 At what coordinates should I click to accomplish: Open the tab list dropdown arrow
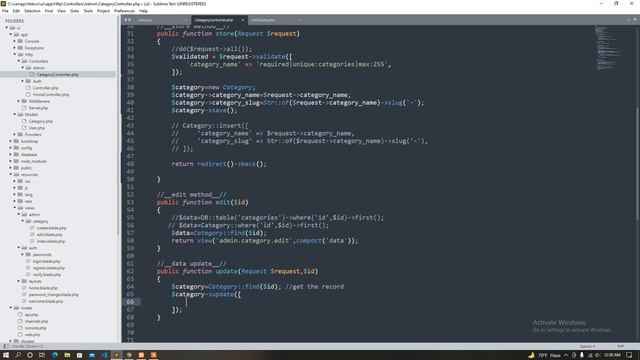635,20
